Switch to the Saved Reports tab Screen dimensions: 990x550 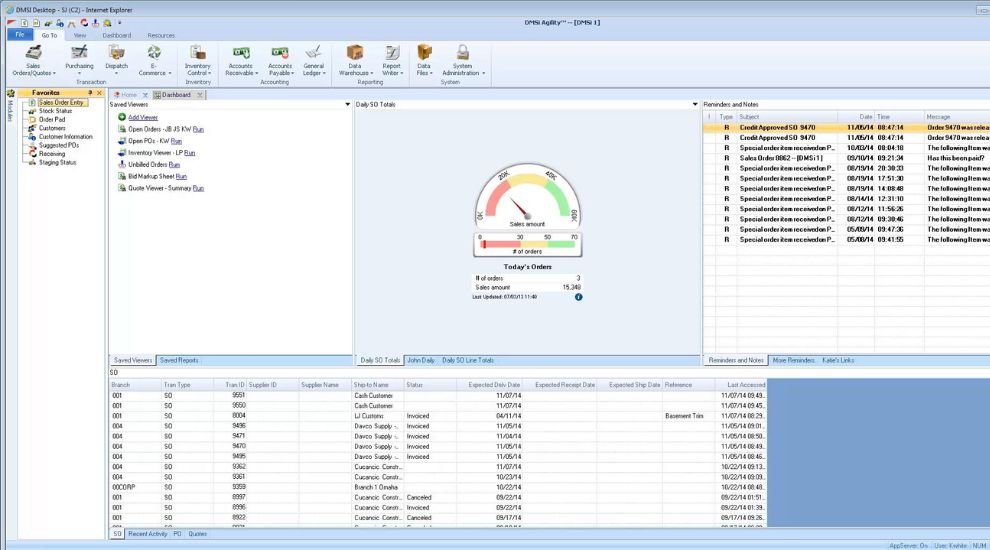point(179,360)
